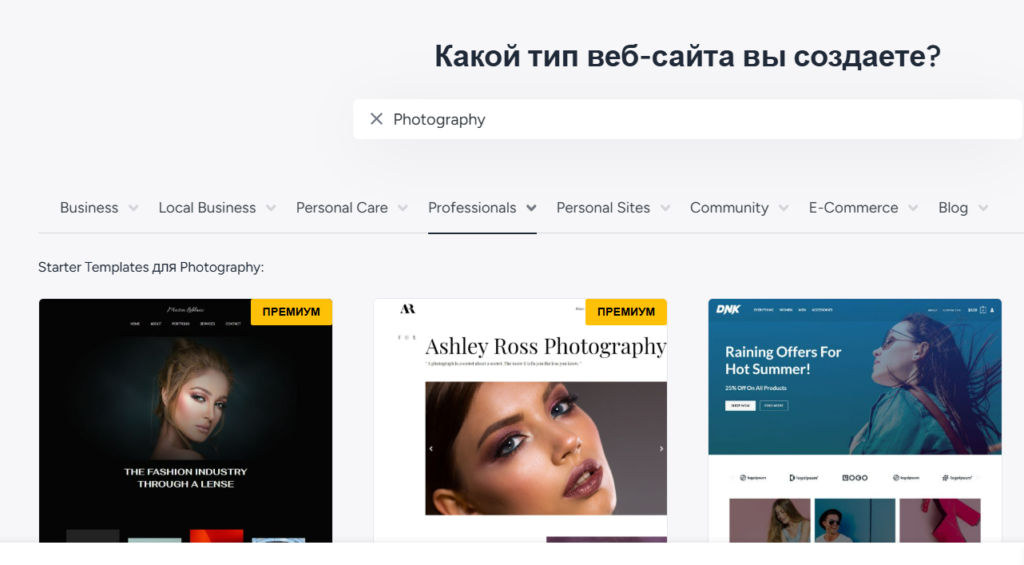Clear the Photography search with X icon
The width and height of the screenshot is (1024, 565).
point(376,119)
